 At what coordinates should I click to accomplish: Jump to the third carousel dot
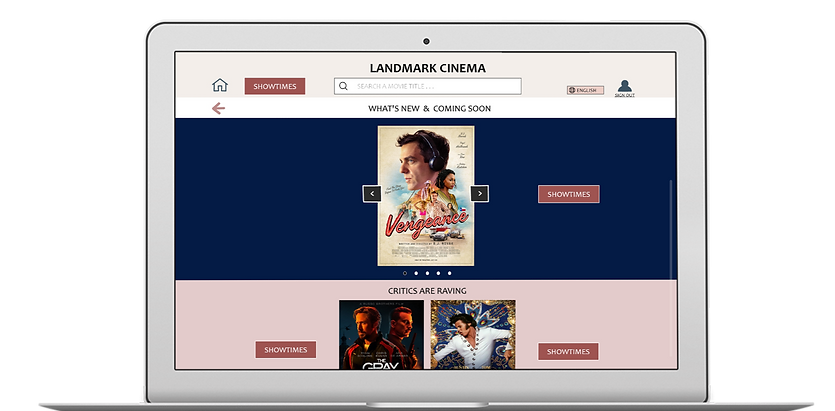[427, 273]
